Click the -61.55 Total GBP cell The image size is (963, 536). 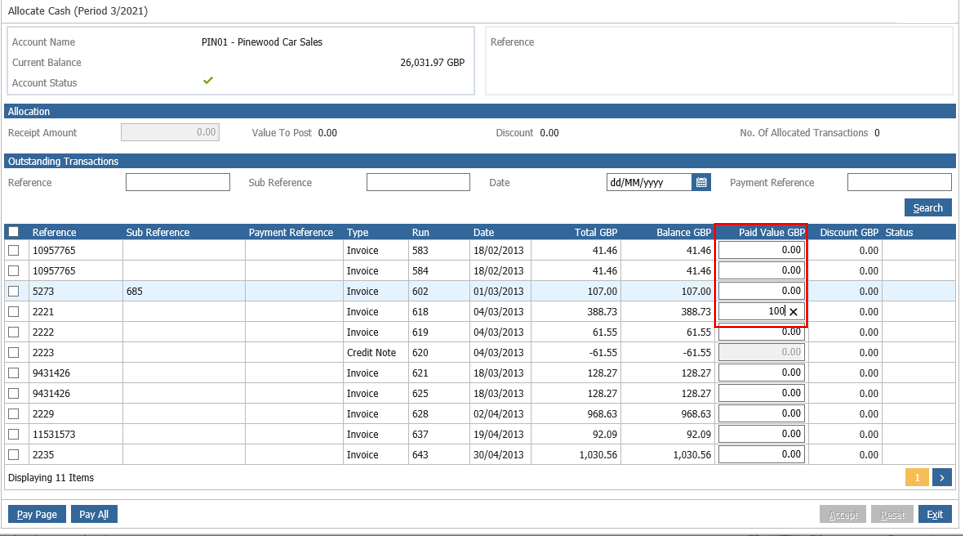pos(575,352)
